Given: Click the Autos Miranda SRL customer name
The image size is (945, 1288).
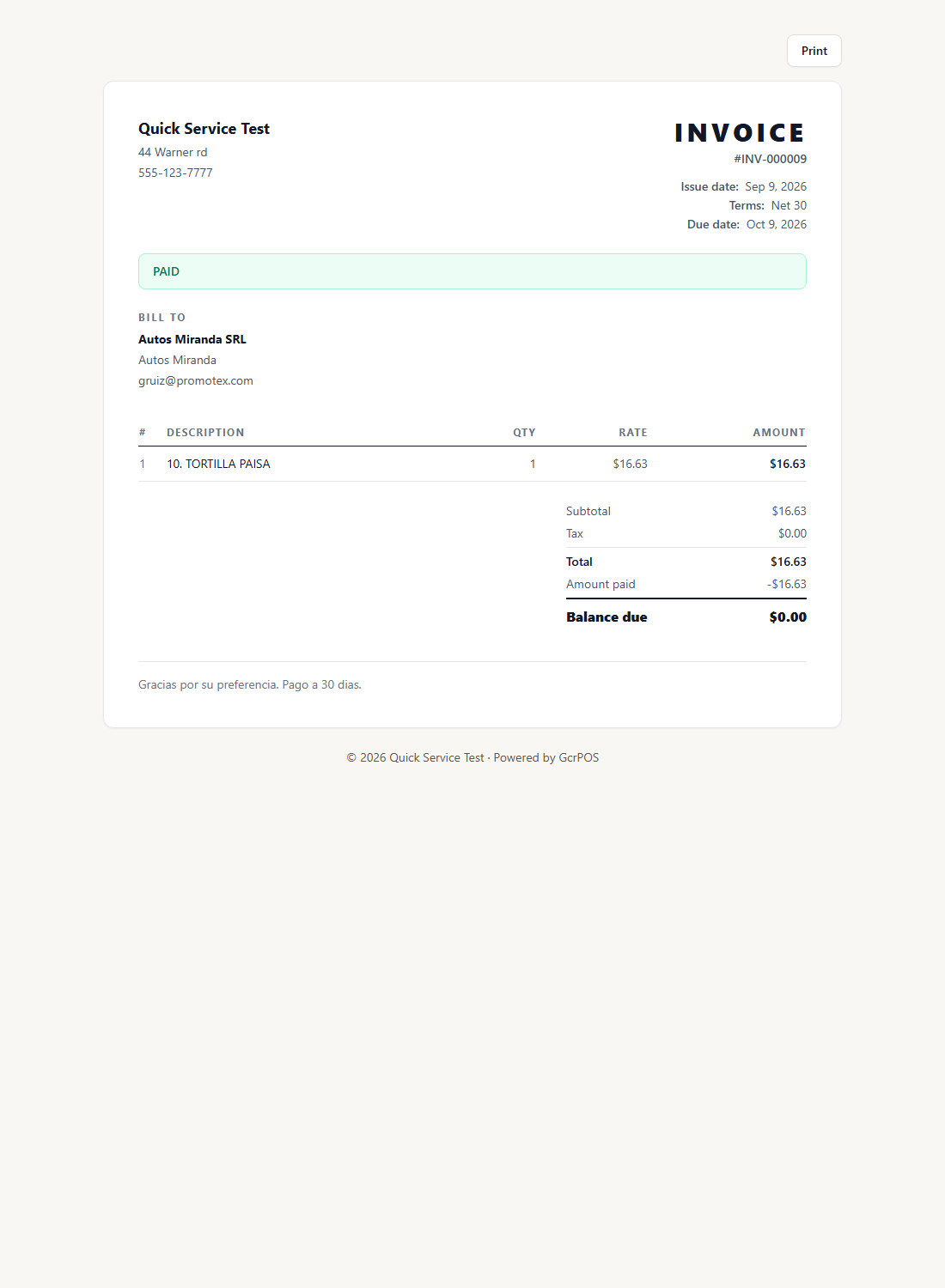Looking at the screenshot, I should (192, 339).
